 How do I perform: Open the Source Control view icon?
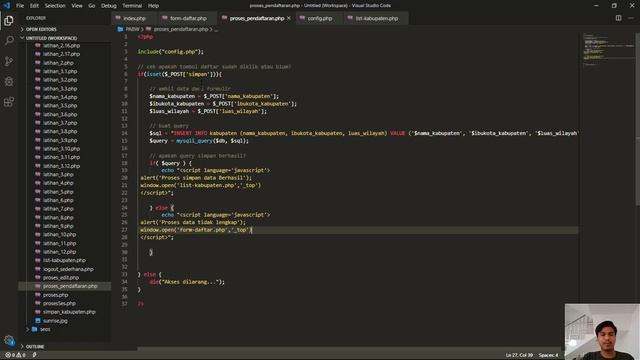(x=9, y=61)
